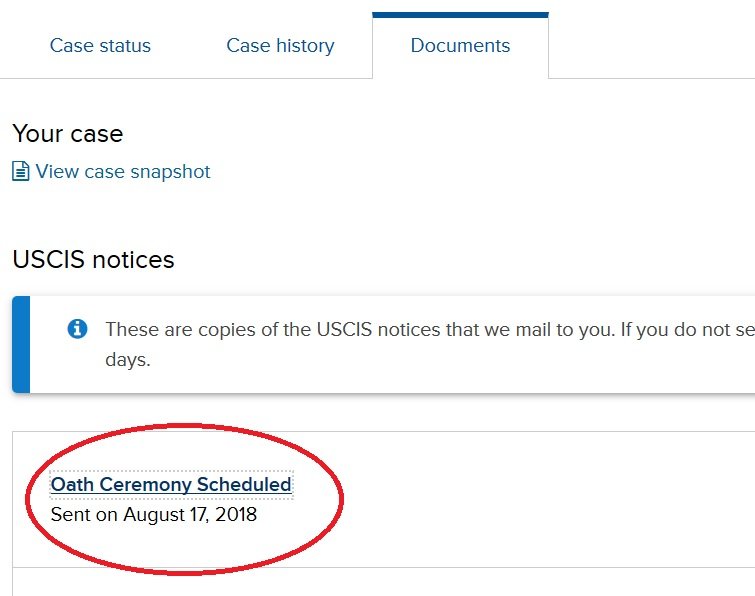
Task: Open the View case snapshot link
Action: [x=123, y=171]
